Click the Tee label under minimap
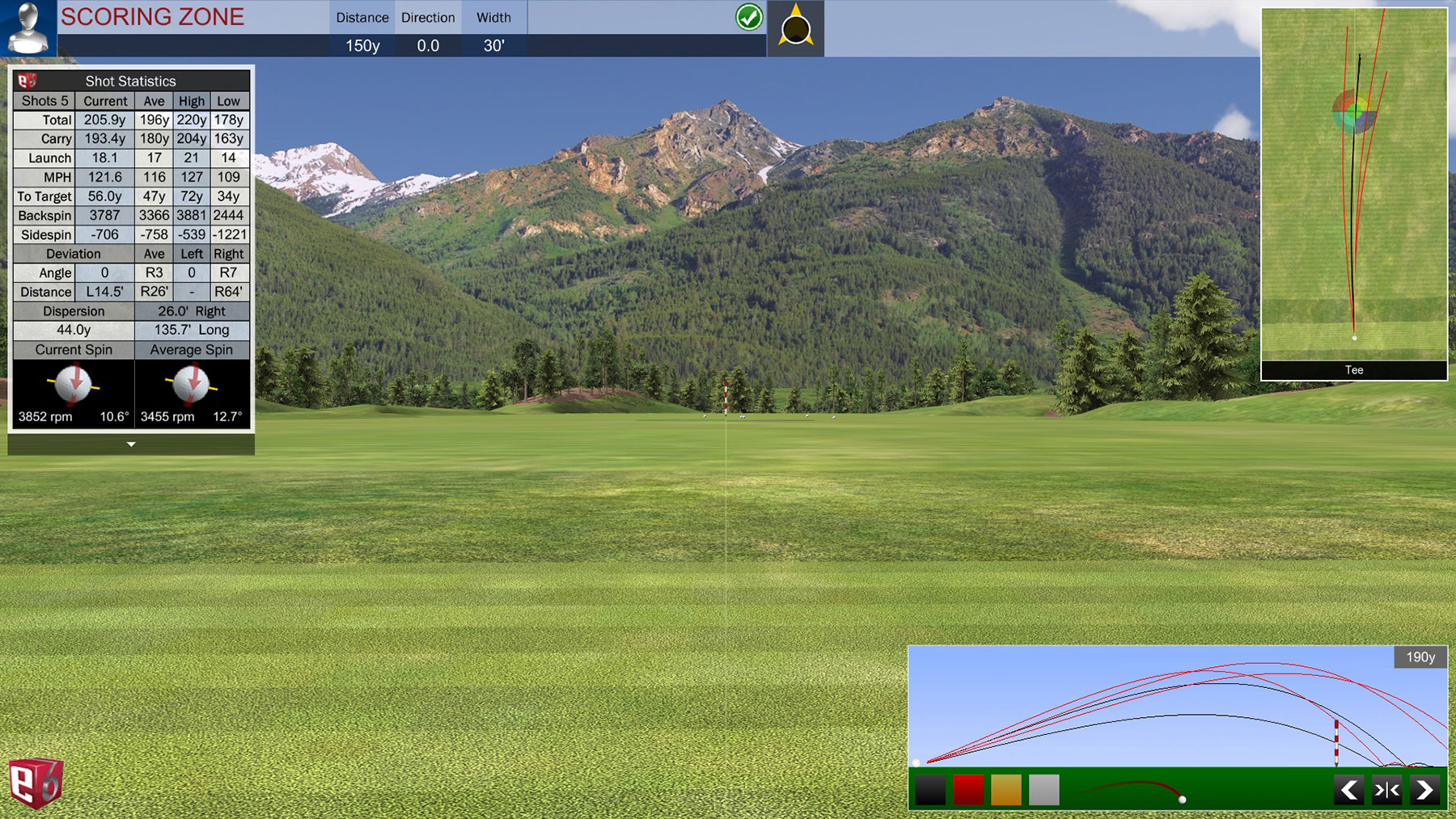Screen dimensions: 1456x819 click(x=1354, y=370)
